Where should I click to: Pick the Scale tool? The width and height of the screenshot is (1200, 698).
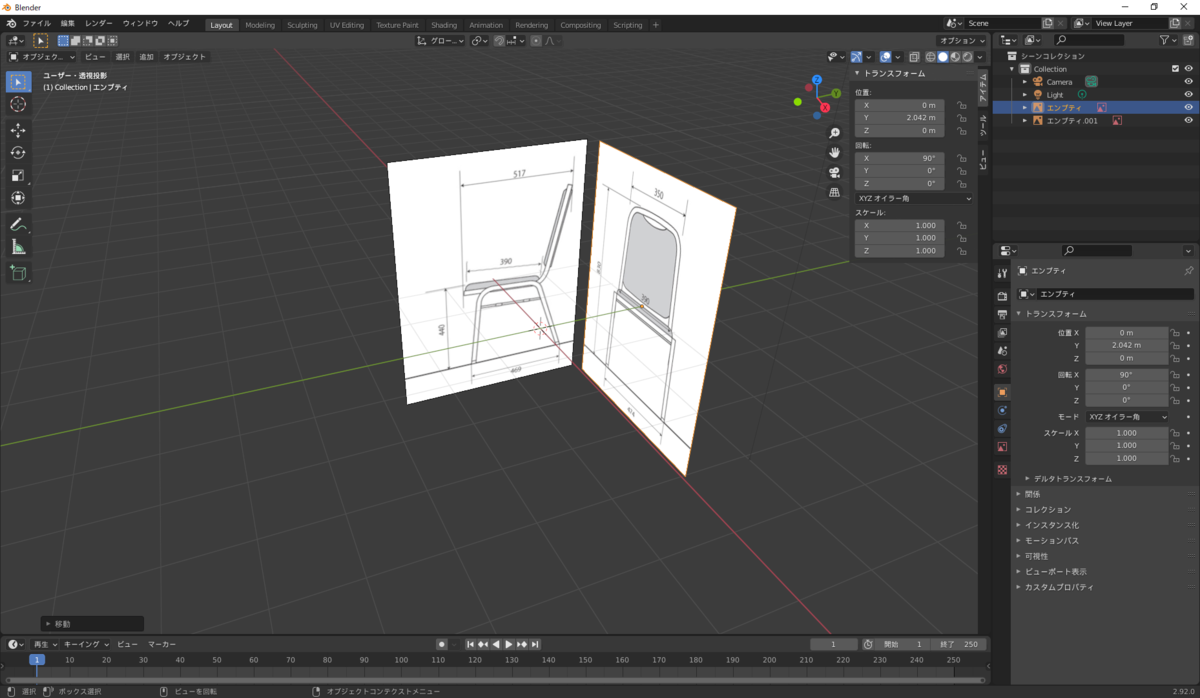point(18,175)
